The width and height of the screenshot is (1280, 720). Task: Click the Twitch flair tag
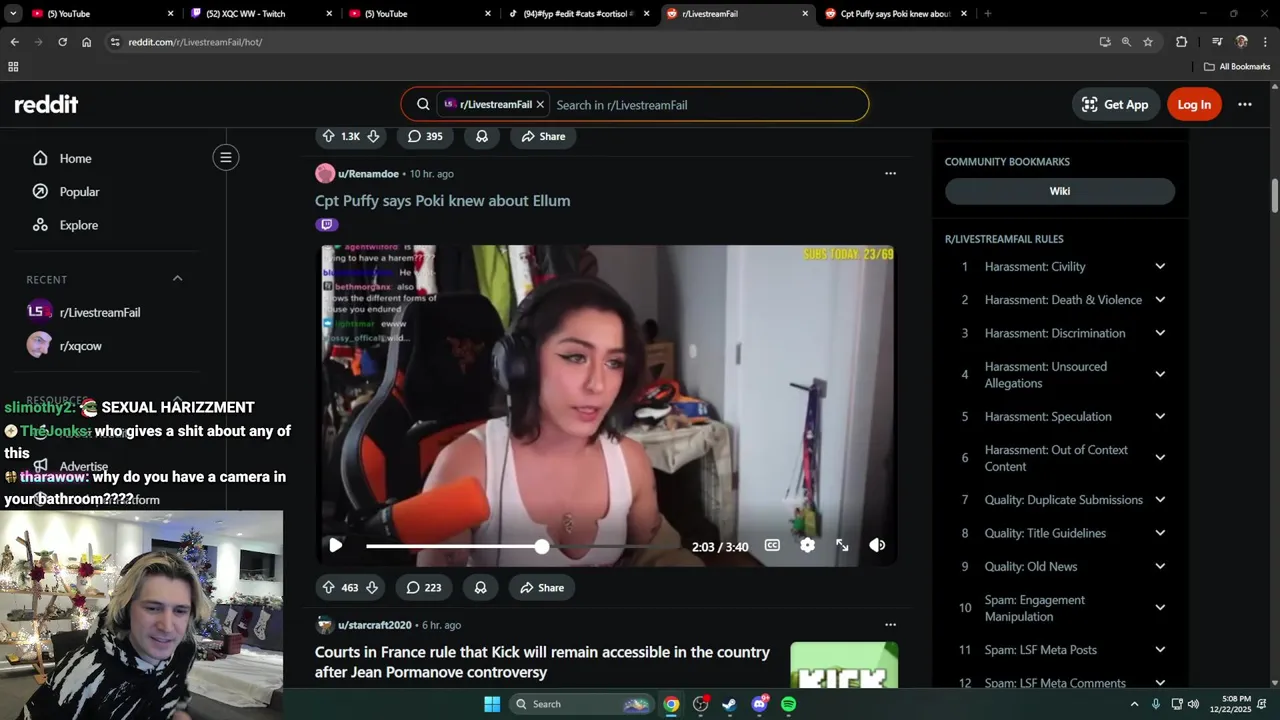click(x=327, y=225)
